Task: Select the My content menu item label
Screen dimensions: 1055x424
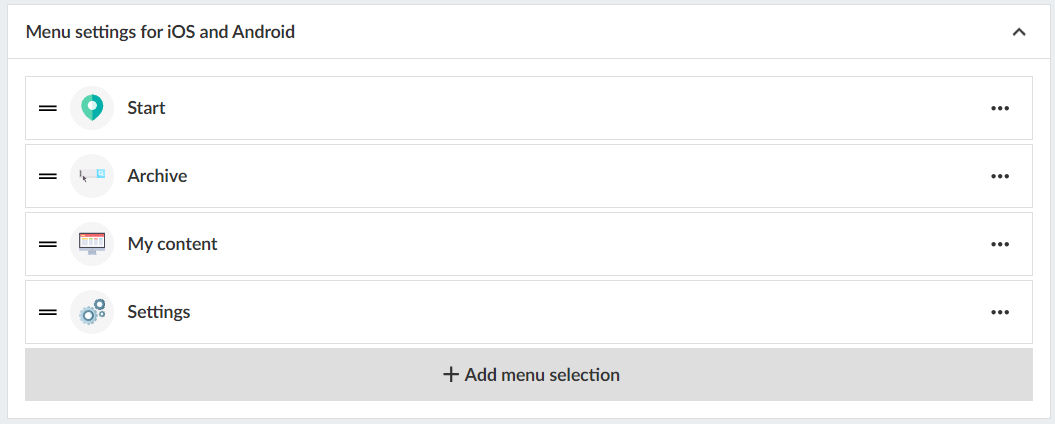Action: pyautogui.click(x=172, y=244)
